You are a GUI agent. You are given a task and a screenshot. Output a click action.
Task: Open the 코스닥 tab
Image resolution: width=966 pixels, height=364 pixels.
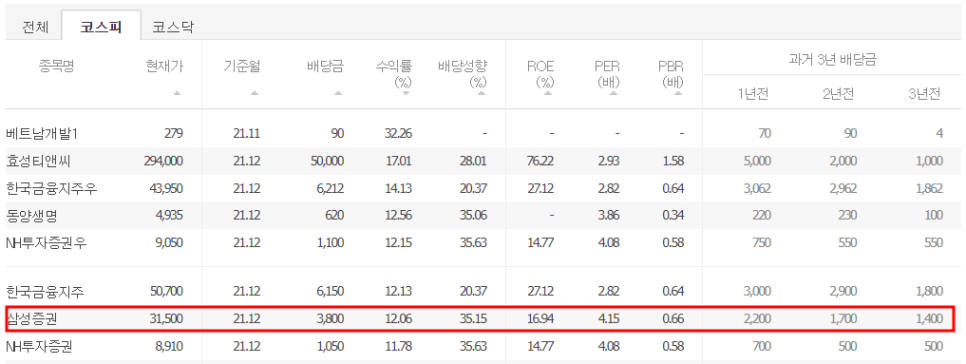click(172, 27)
